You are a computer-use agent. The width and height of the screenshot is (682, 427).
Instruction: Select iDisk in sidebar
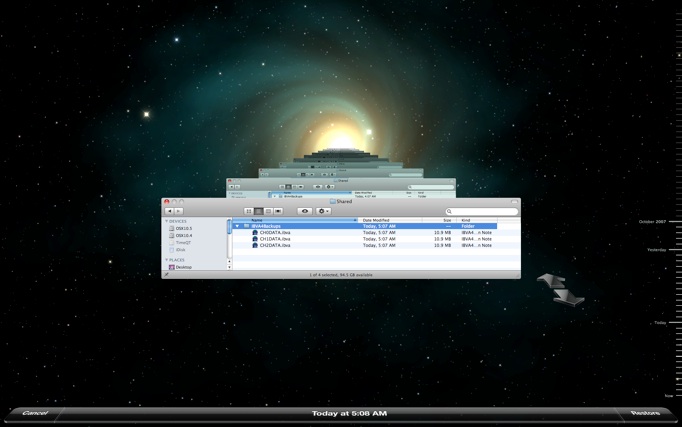click(x=177, y=250)
